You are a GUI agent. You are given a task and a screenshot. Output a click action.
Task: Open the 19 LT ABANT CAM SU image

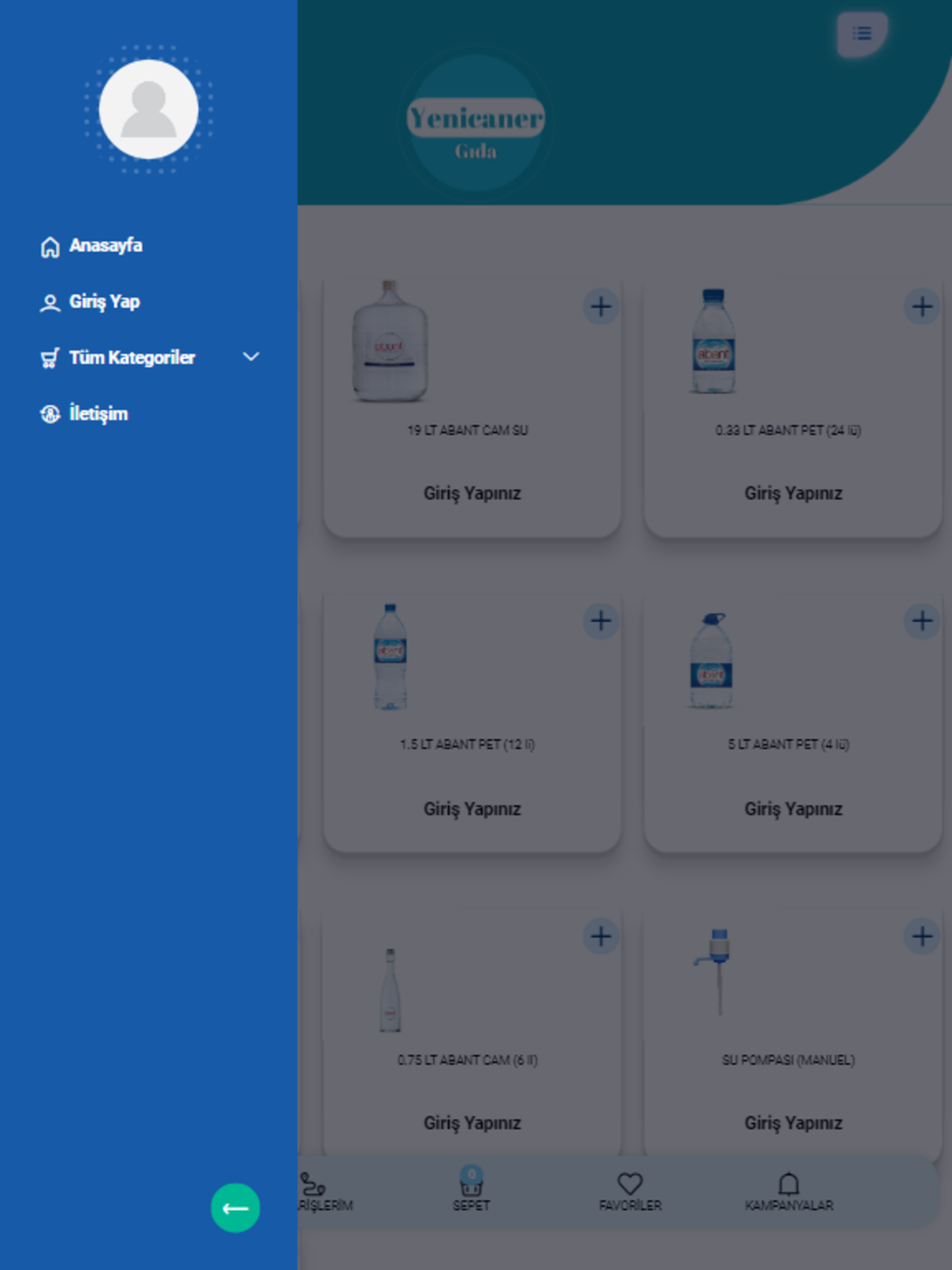pos(389,341)
